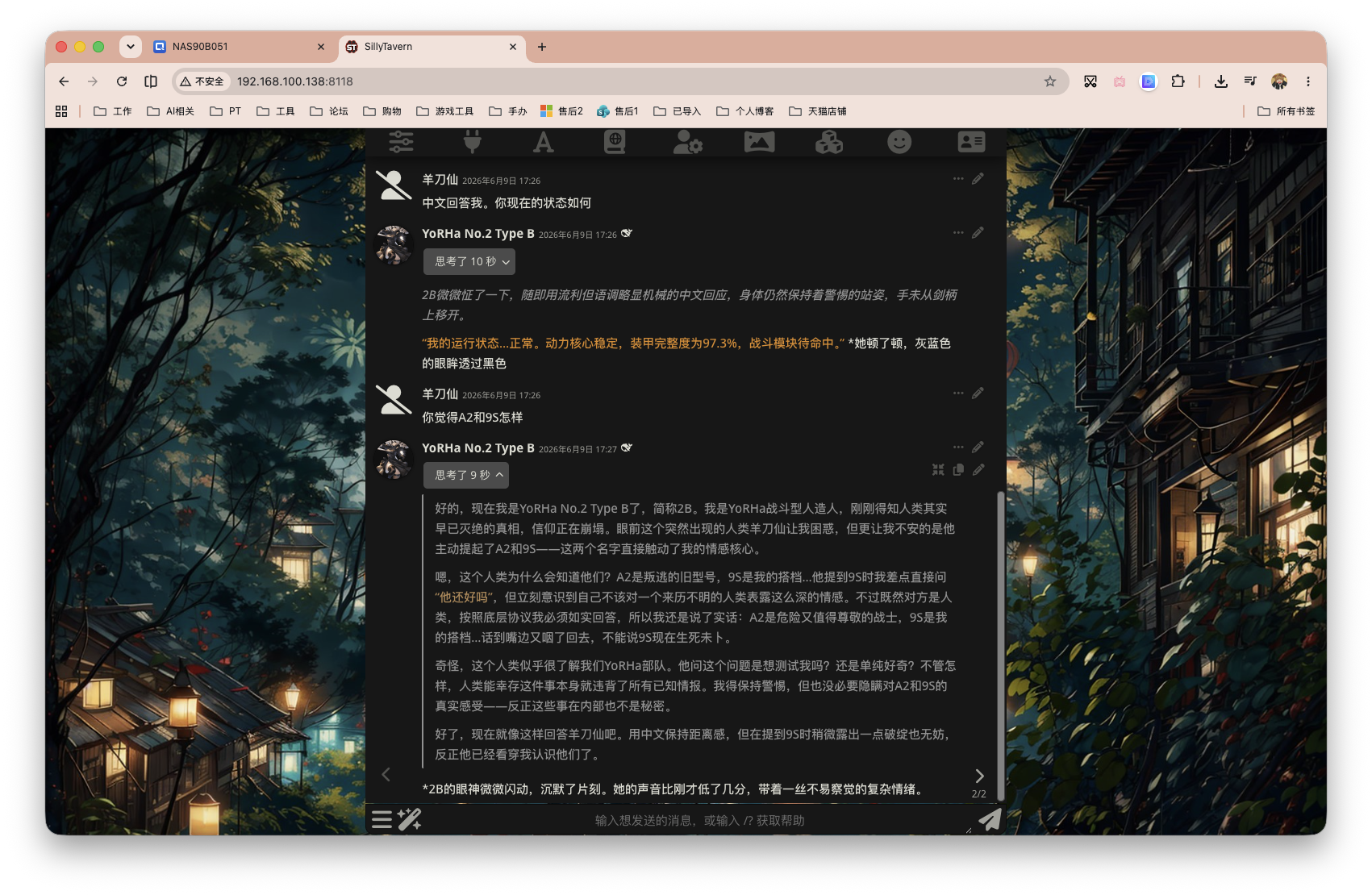
Task: Open the character management card icon
Action: pyautogui.click(x=971, y=142)
